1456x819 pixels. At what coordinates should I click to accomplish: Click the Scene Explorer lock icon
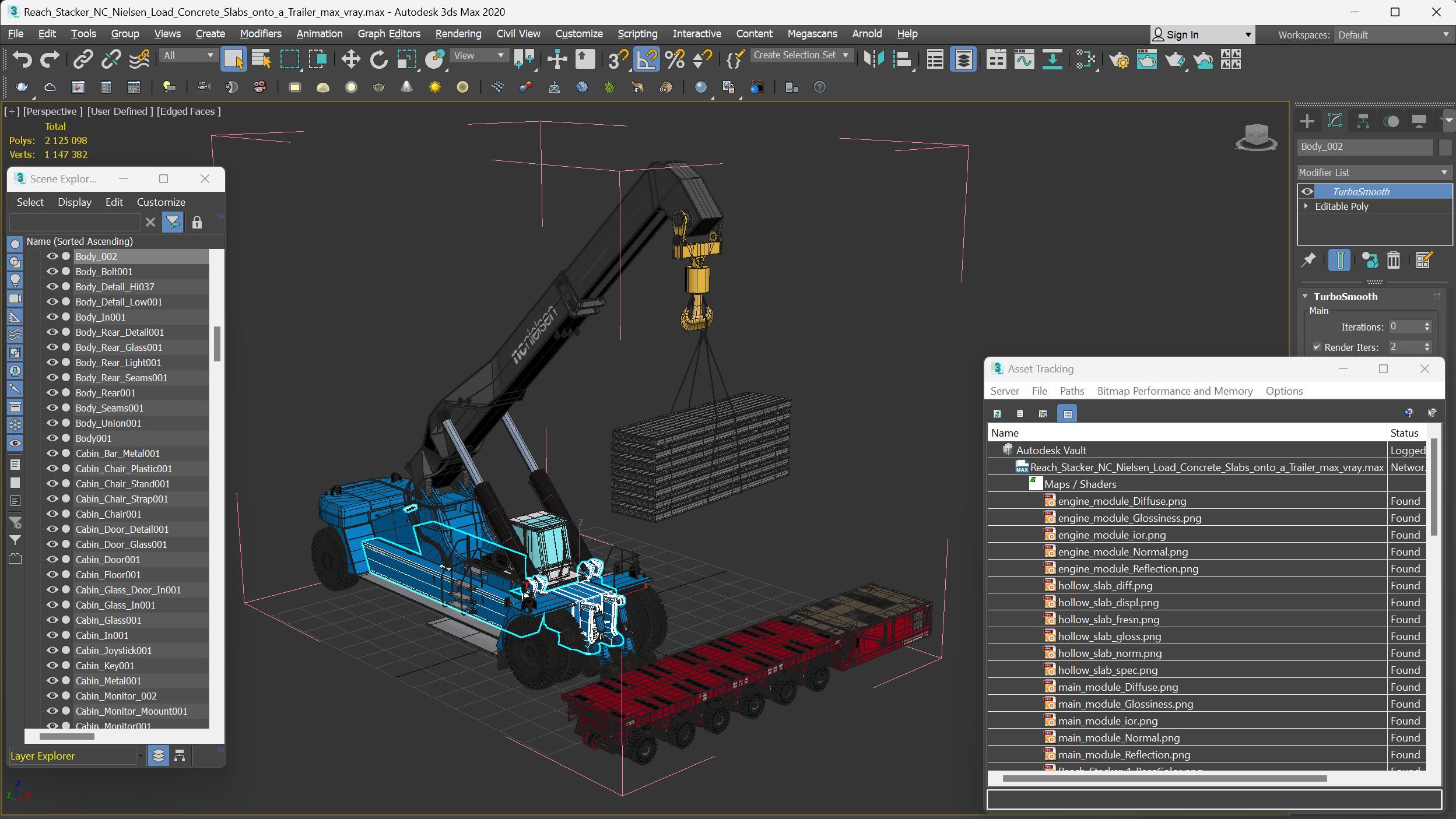[x=197, y=222]
